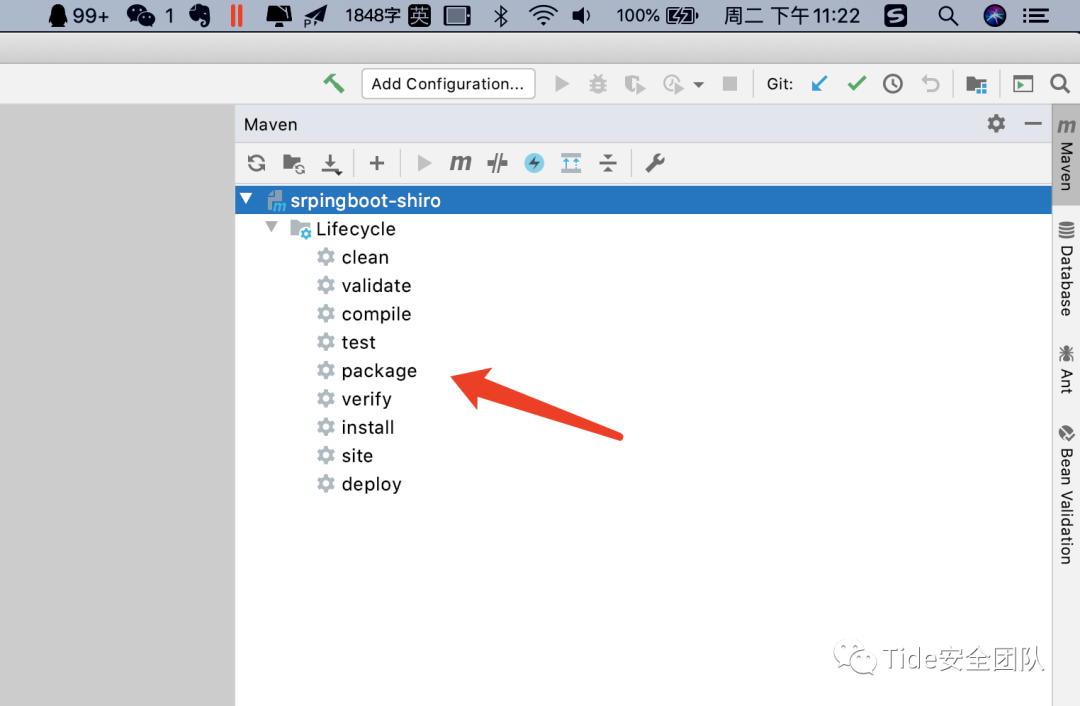Open Maven panel settings gear

click(x=996, y=124)
